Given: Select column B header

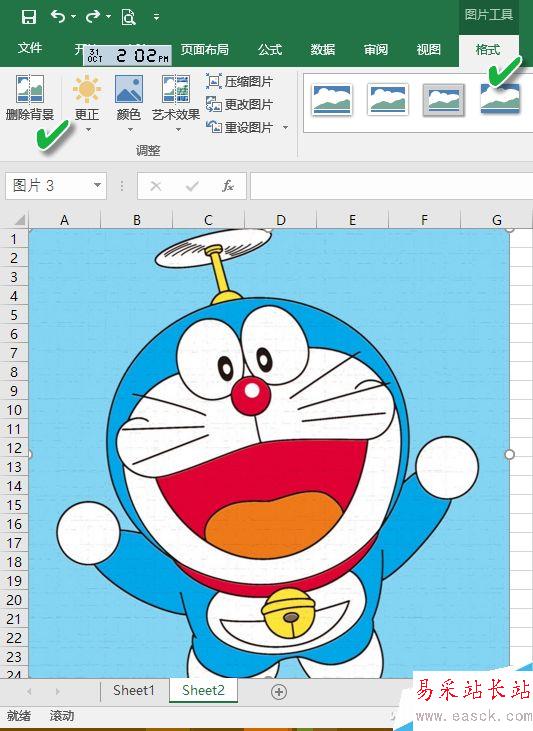Looking at the screenshot, I should [x=137, y=220].
